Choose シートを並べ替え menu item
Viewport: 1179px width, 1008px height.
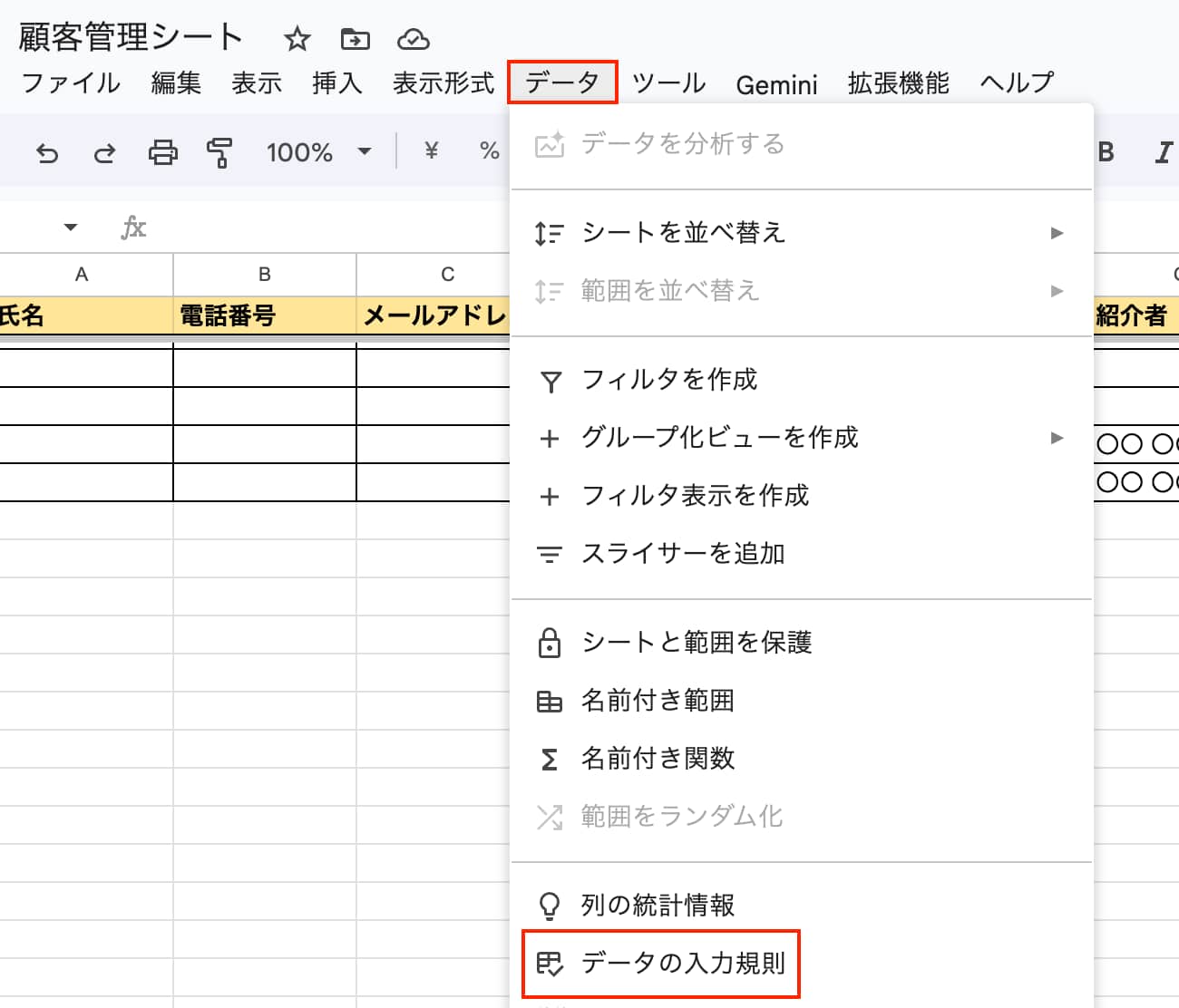[x=802, y=233]
